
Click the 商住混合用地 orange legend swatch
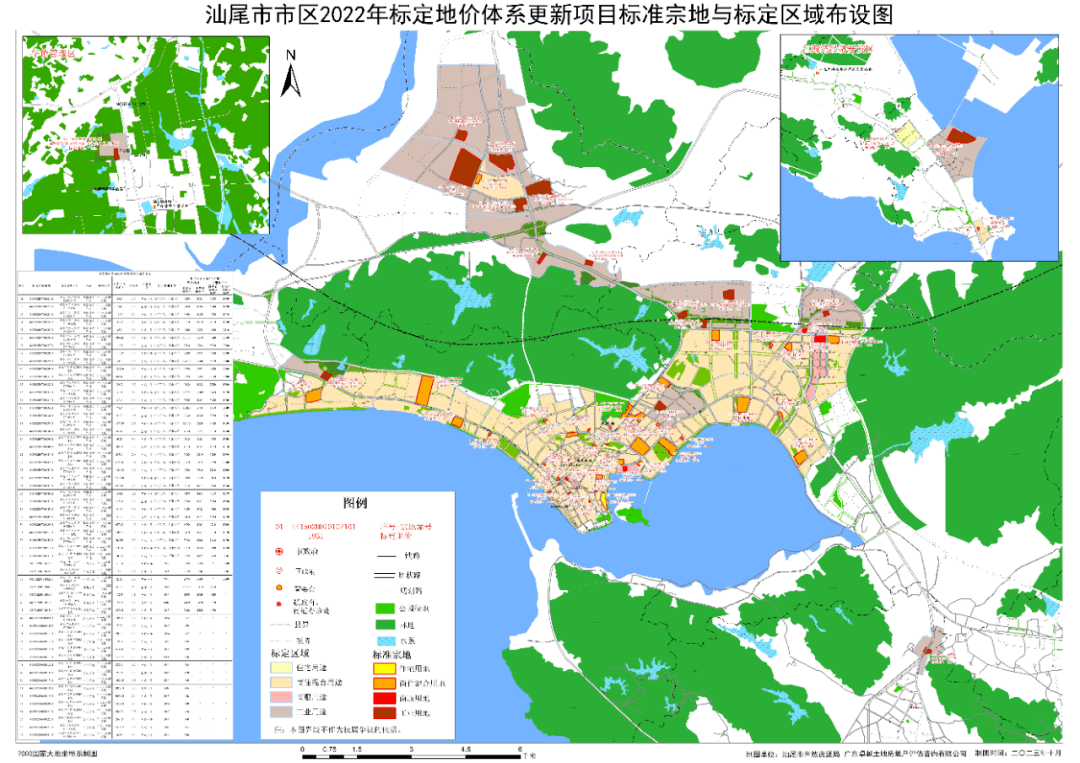tap(384, 683)
